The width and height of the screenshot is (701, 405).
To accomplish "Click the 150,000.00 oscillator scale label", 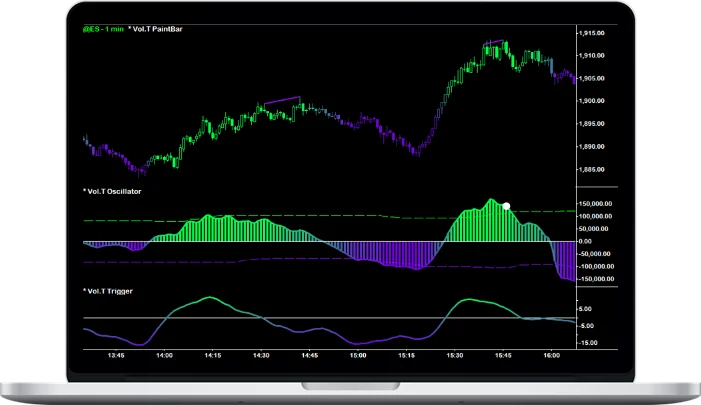I will pyautogui.click(x=598, y=202).
